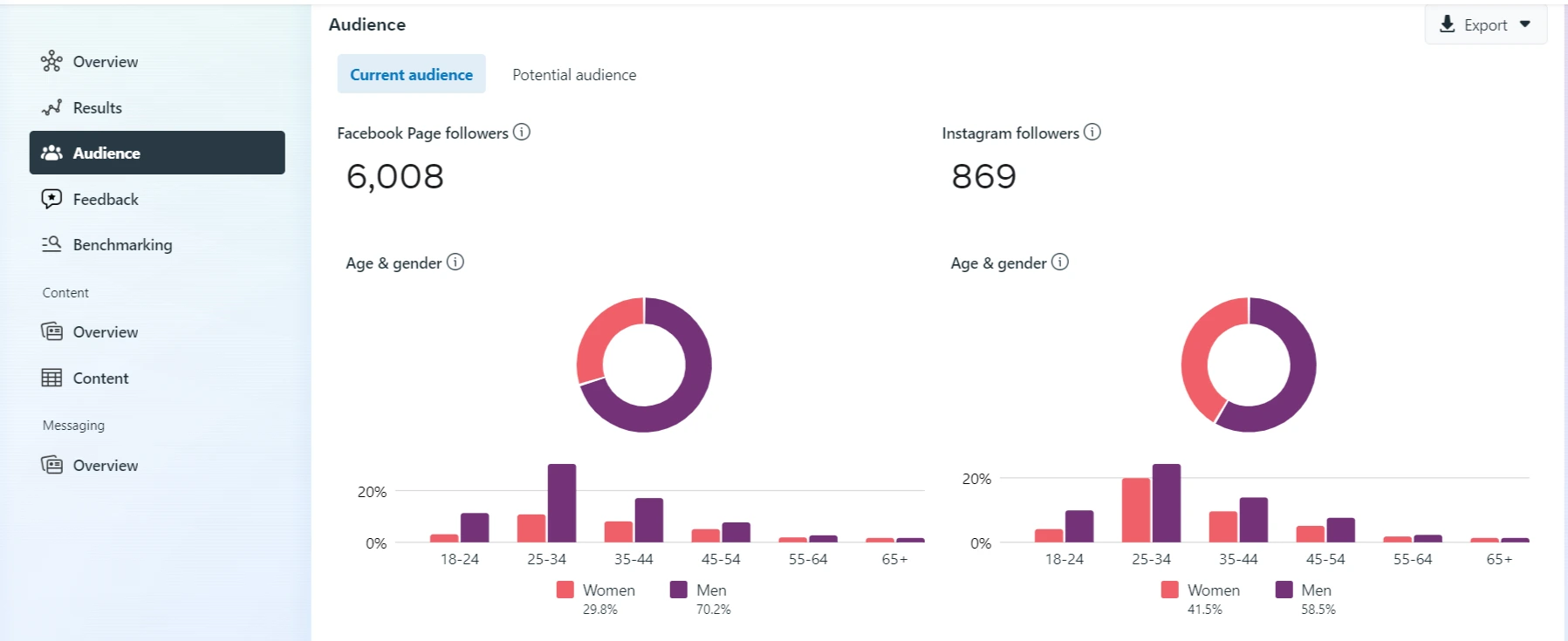Open Overview under the Content section

105,332
